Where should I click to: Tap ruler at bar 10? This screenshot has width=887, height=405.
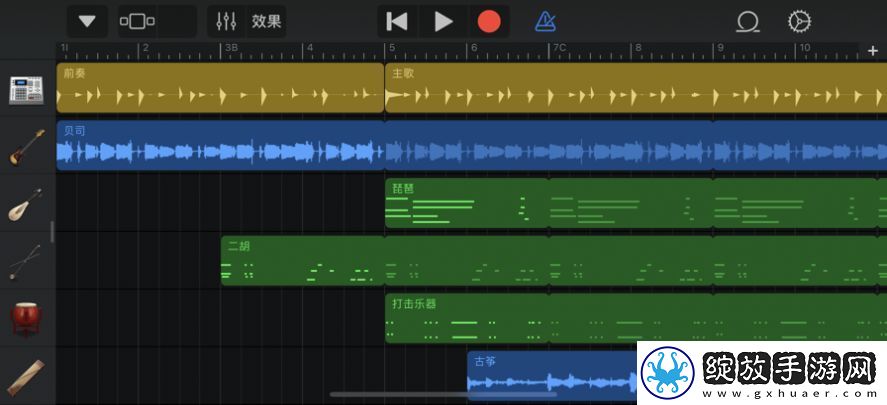point(805,50)
